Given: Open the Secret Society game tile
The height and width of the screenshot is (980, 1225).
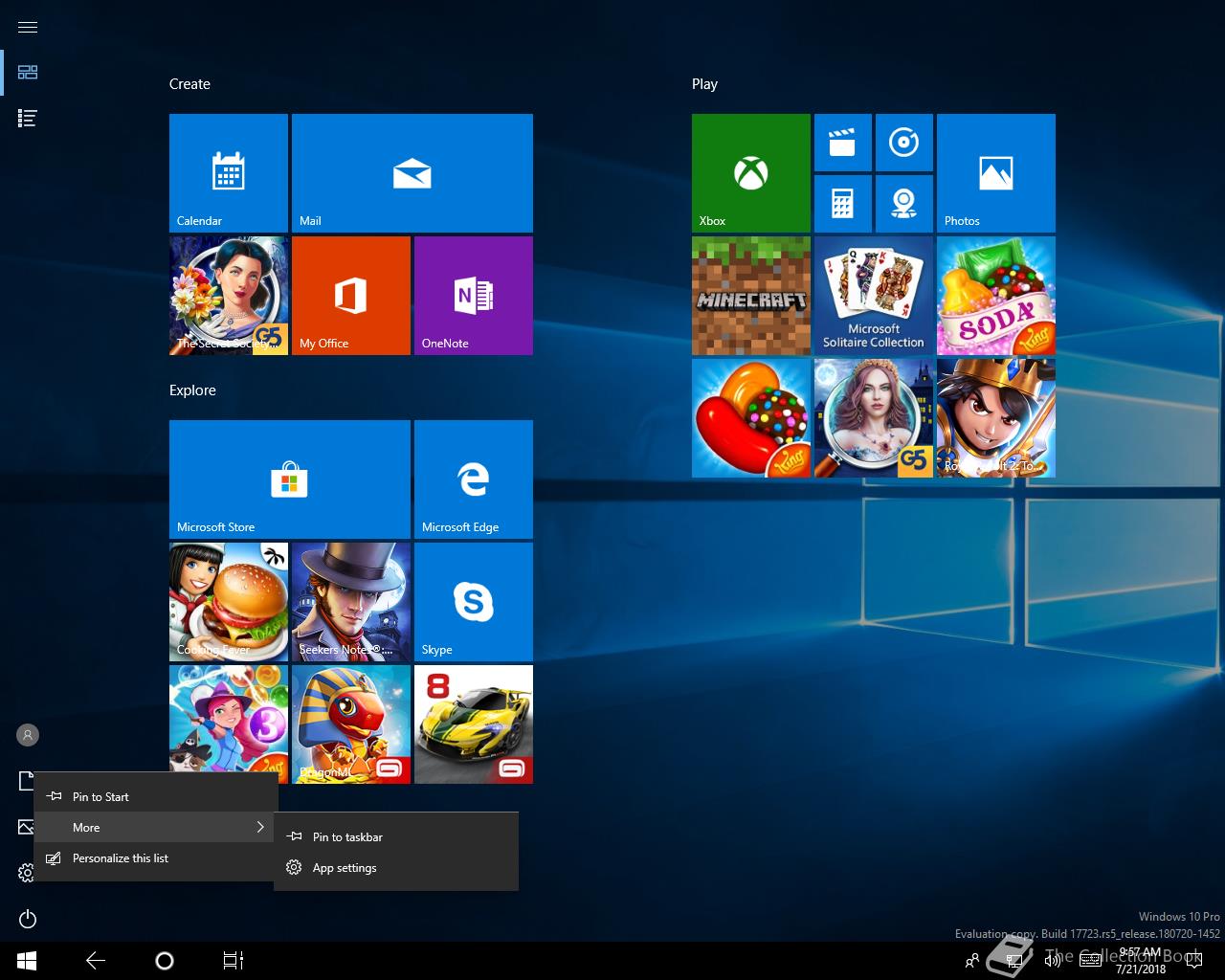Looking at the screenshot, I should tap(229, 296).
